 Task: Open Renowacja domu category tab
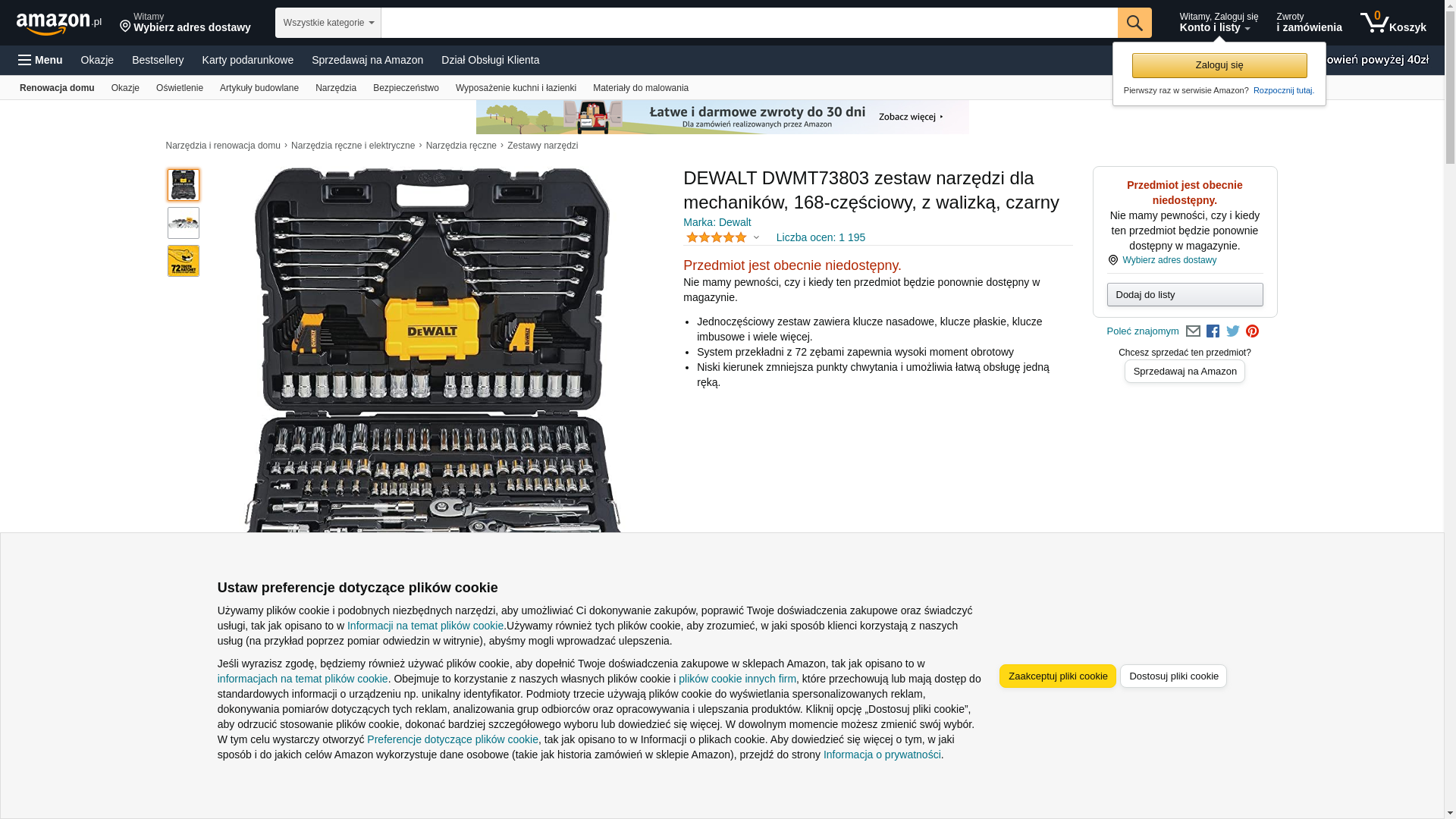(57, 88)
